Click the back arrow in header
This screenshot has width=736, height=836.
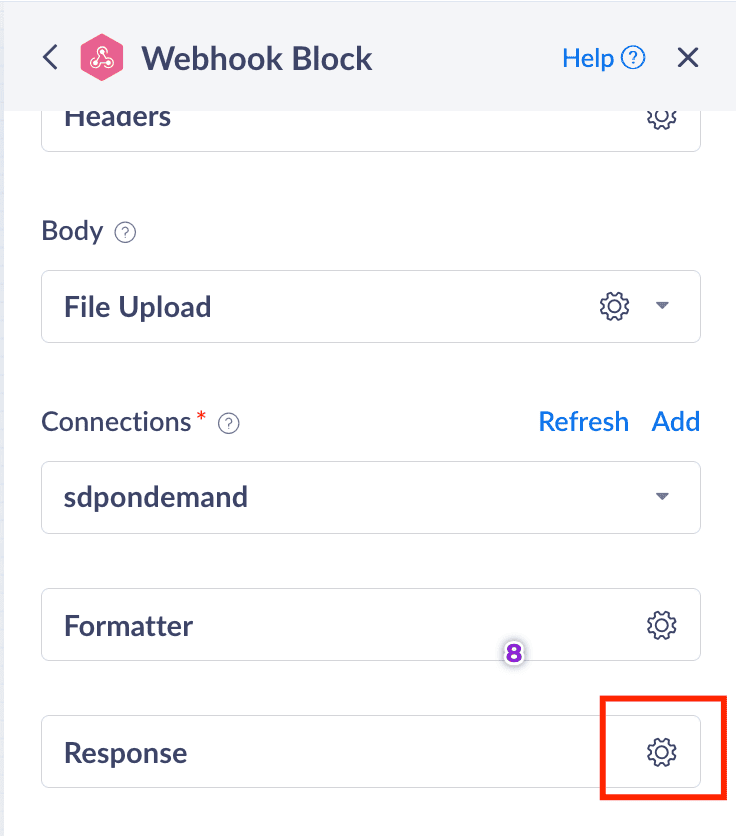click(50, 57)
